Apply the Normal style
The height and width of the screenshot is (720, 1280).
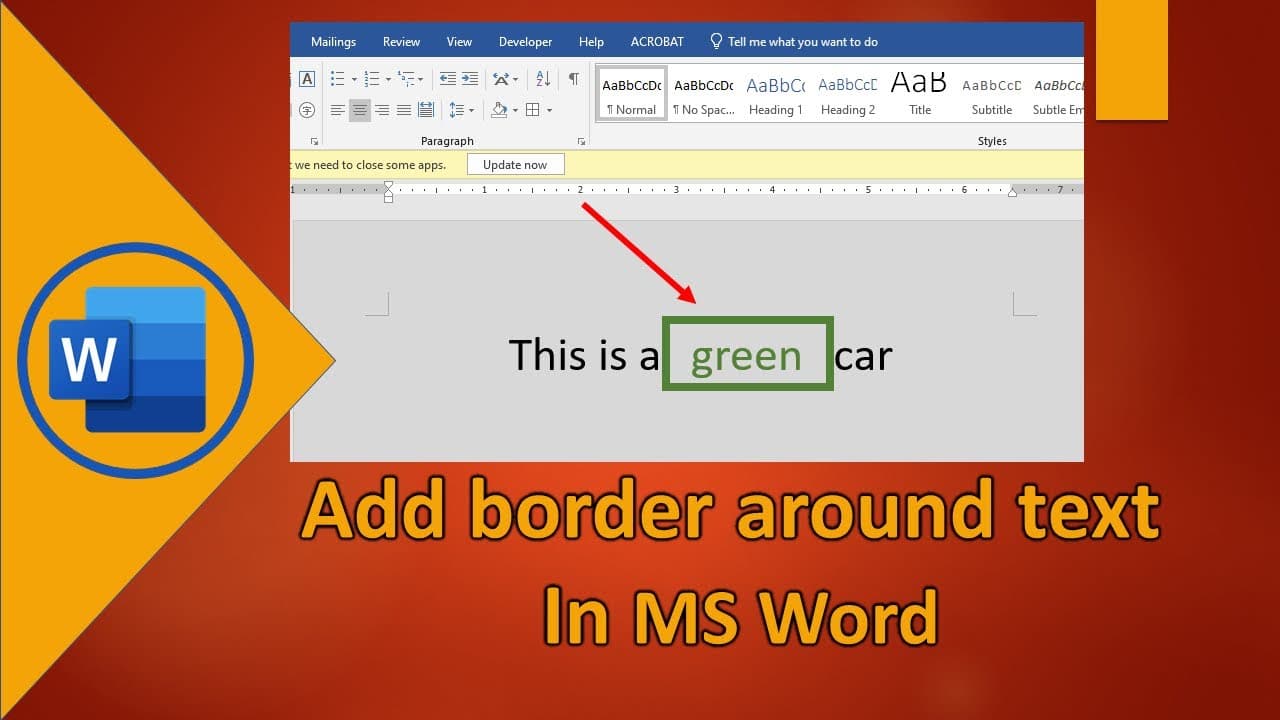pos(633,93)
